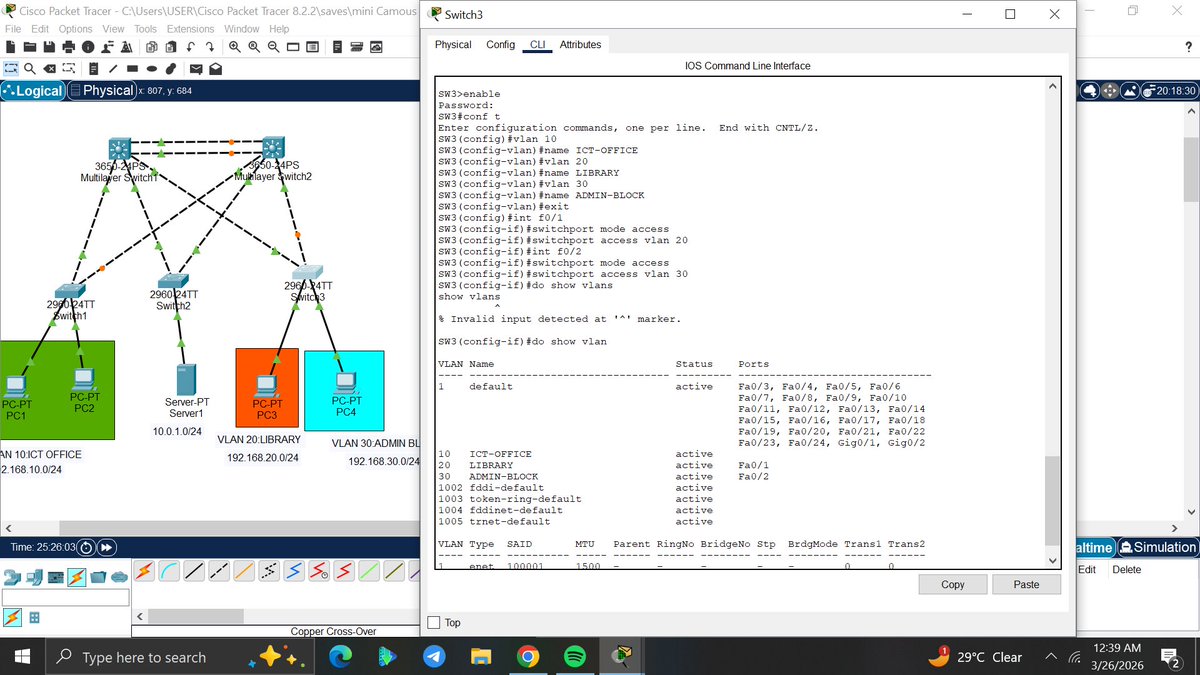Choose the Draw Line tool
The image size is (1200, 675).
click(x=112, y=69)
